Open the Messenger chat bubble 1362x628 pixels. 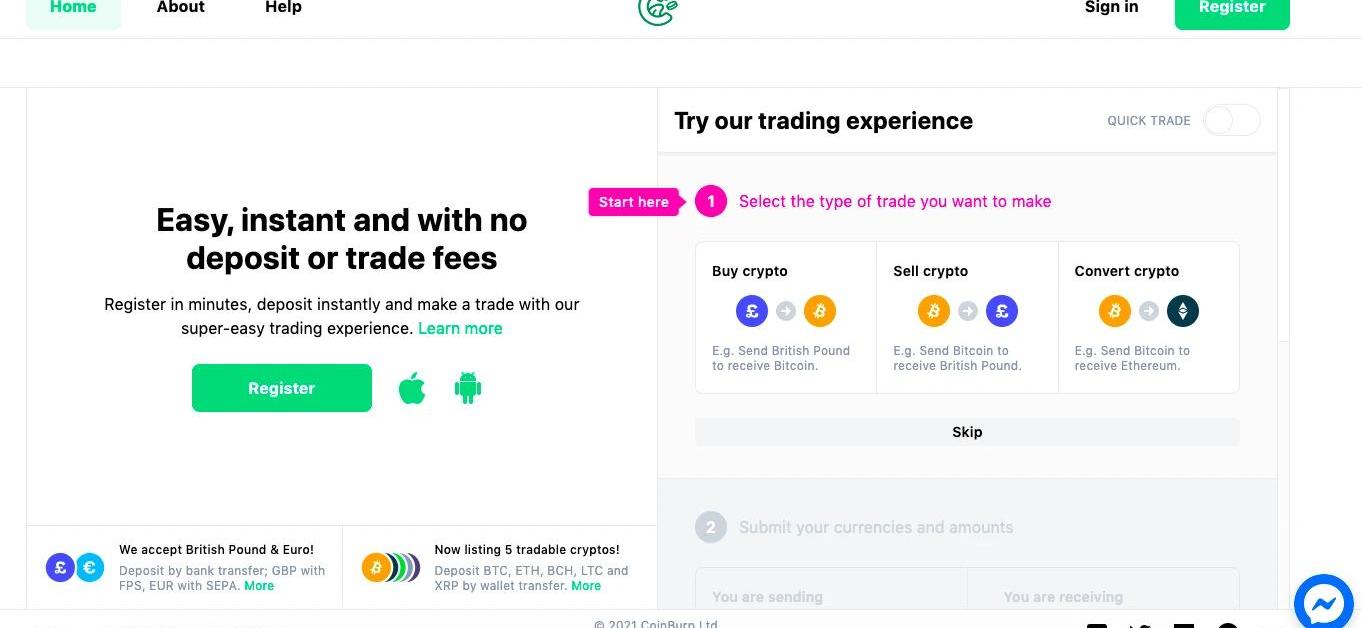point(1326,603)
